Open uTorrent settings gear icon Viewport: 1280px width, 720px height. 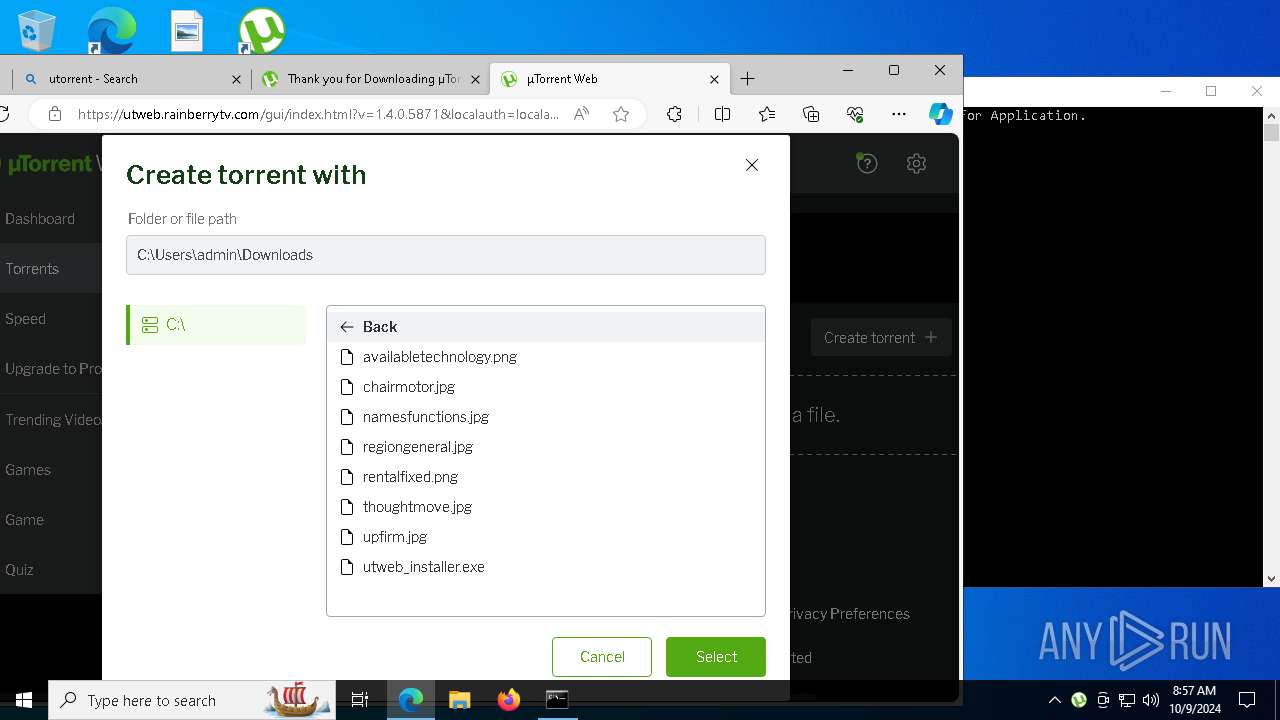916,163
